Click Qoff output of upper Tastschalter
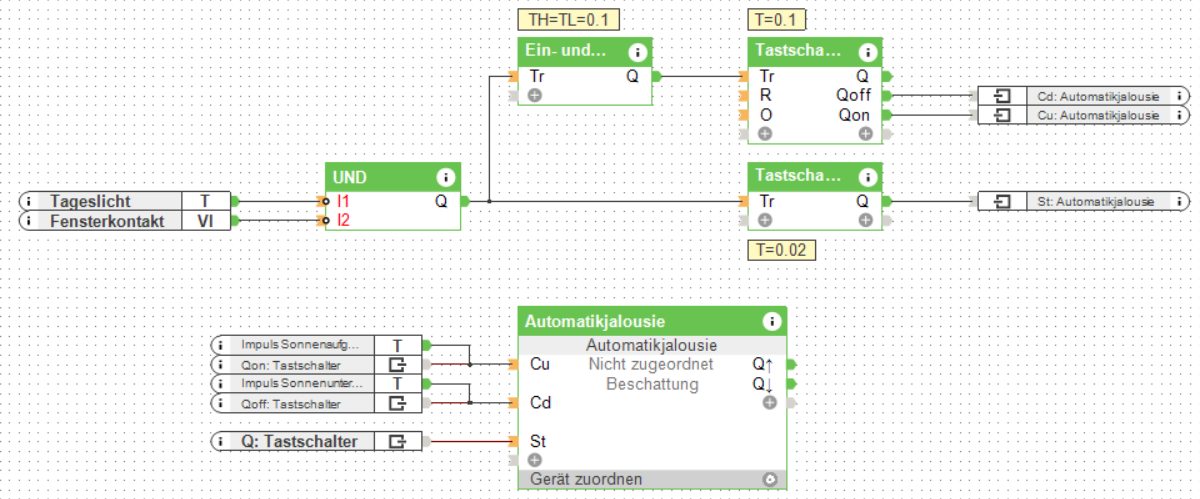 pyautogui.click(x=853, y=95)
